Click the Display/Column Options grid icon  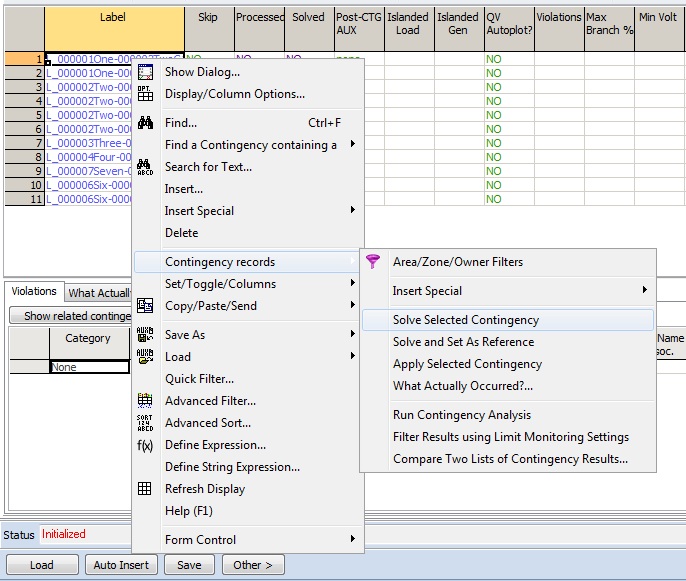pos(145,94)
